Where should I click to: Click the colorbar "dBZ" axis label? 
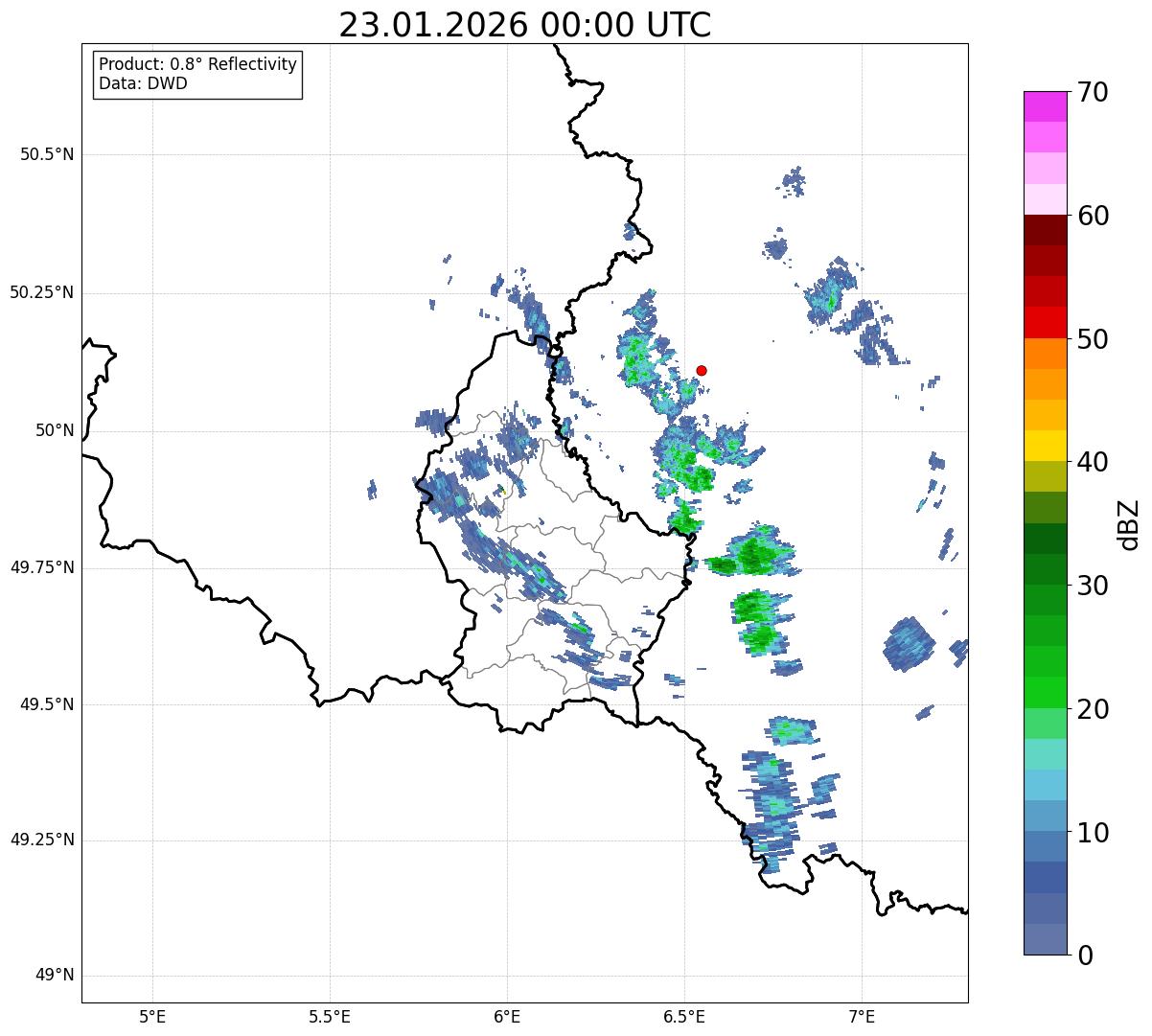[1128, 524]
